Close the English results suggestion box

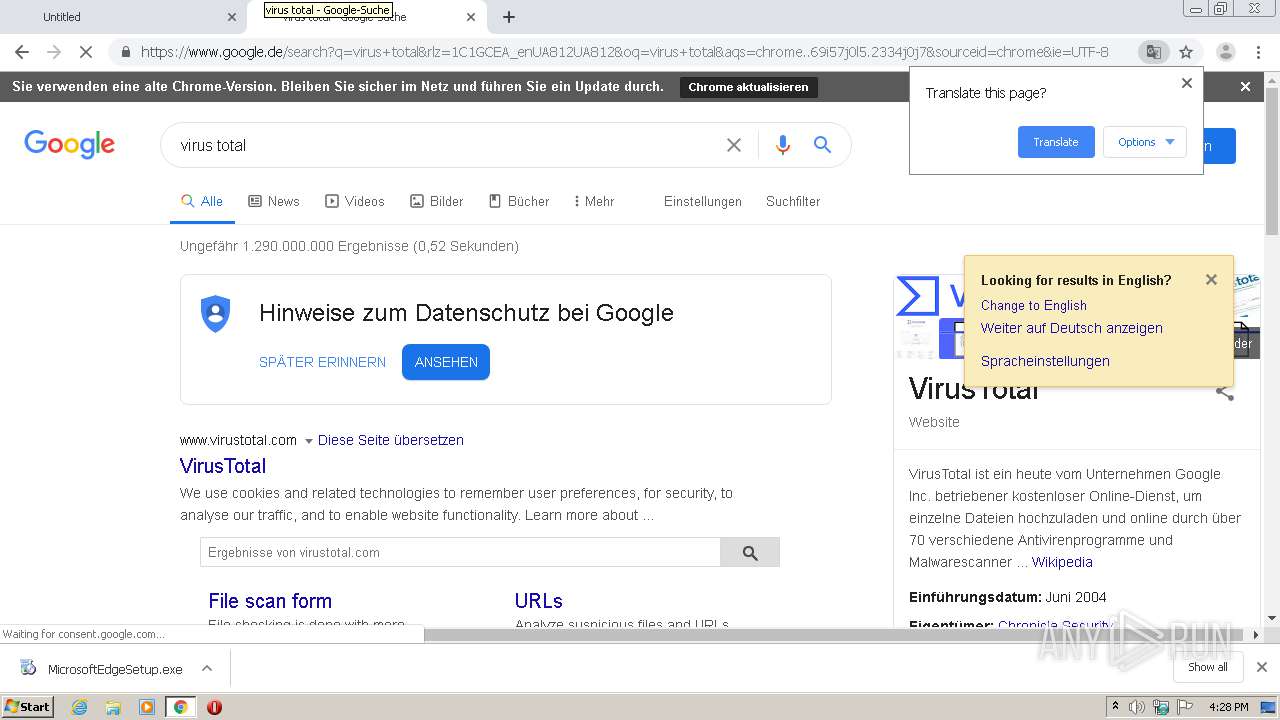[x=1211, y=280]
